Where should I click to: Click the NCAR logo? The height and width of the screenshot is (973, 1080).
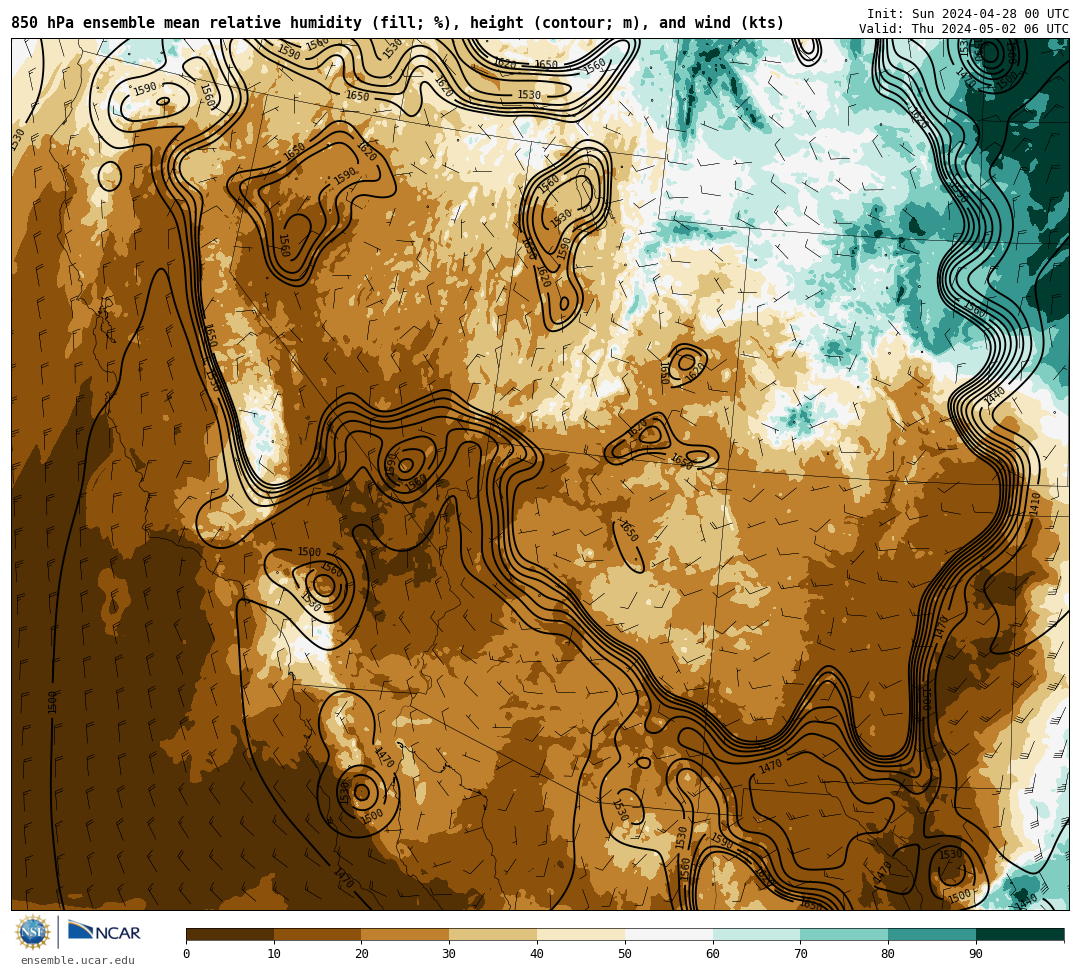[x=104, y=932]
